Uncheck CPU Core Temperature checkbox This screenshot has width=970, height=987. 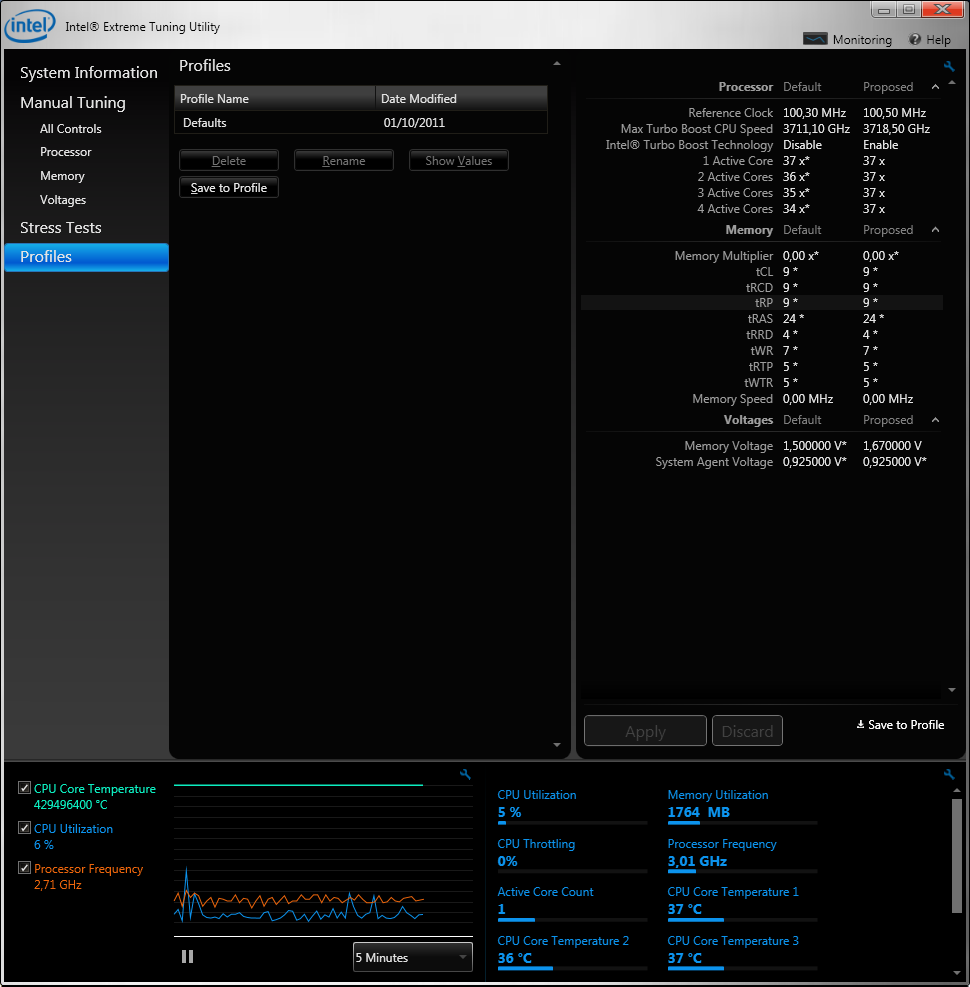(24, 789)
